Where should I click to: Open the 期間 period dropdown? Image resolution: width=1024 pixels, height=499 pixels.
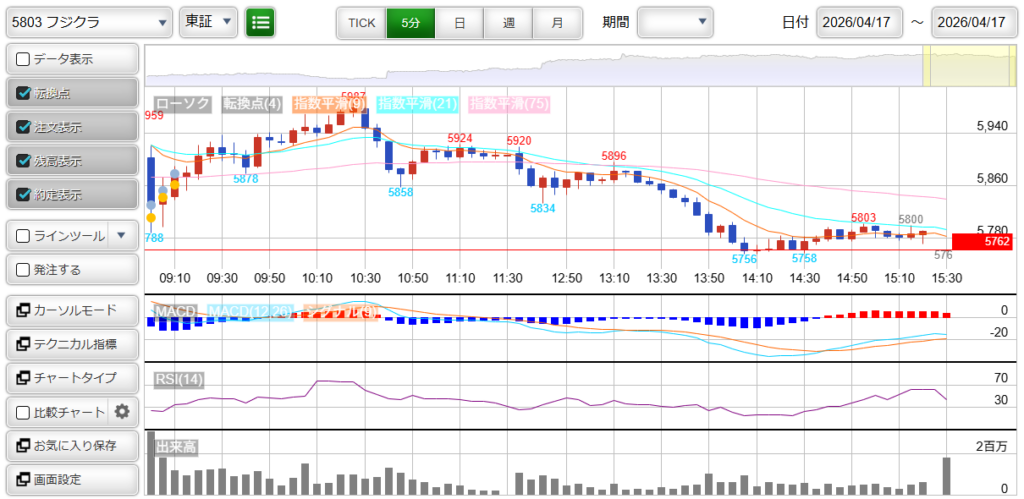point(675,21)
